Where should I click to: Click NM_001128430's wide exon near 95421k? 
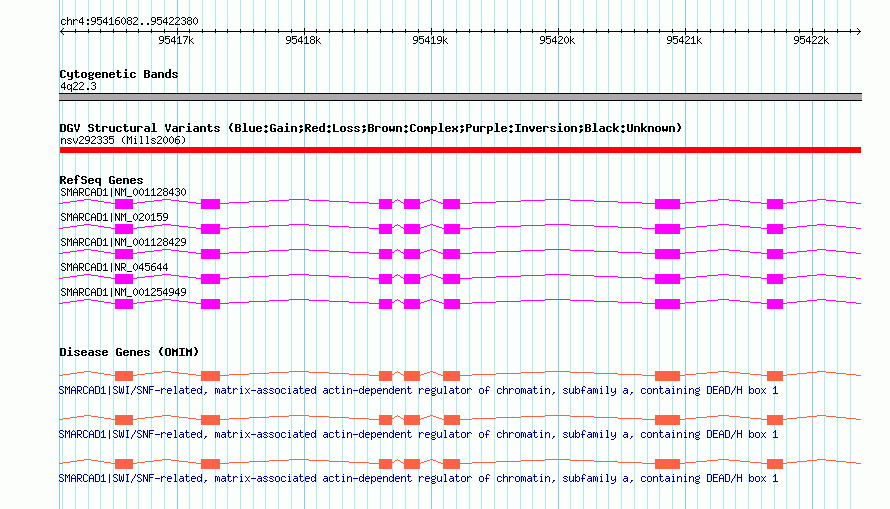[668, 204]
